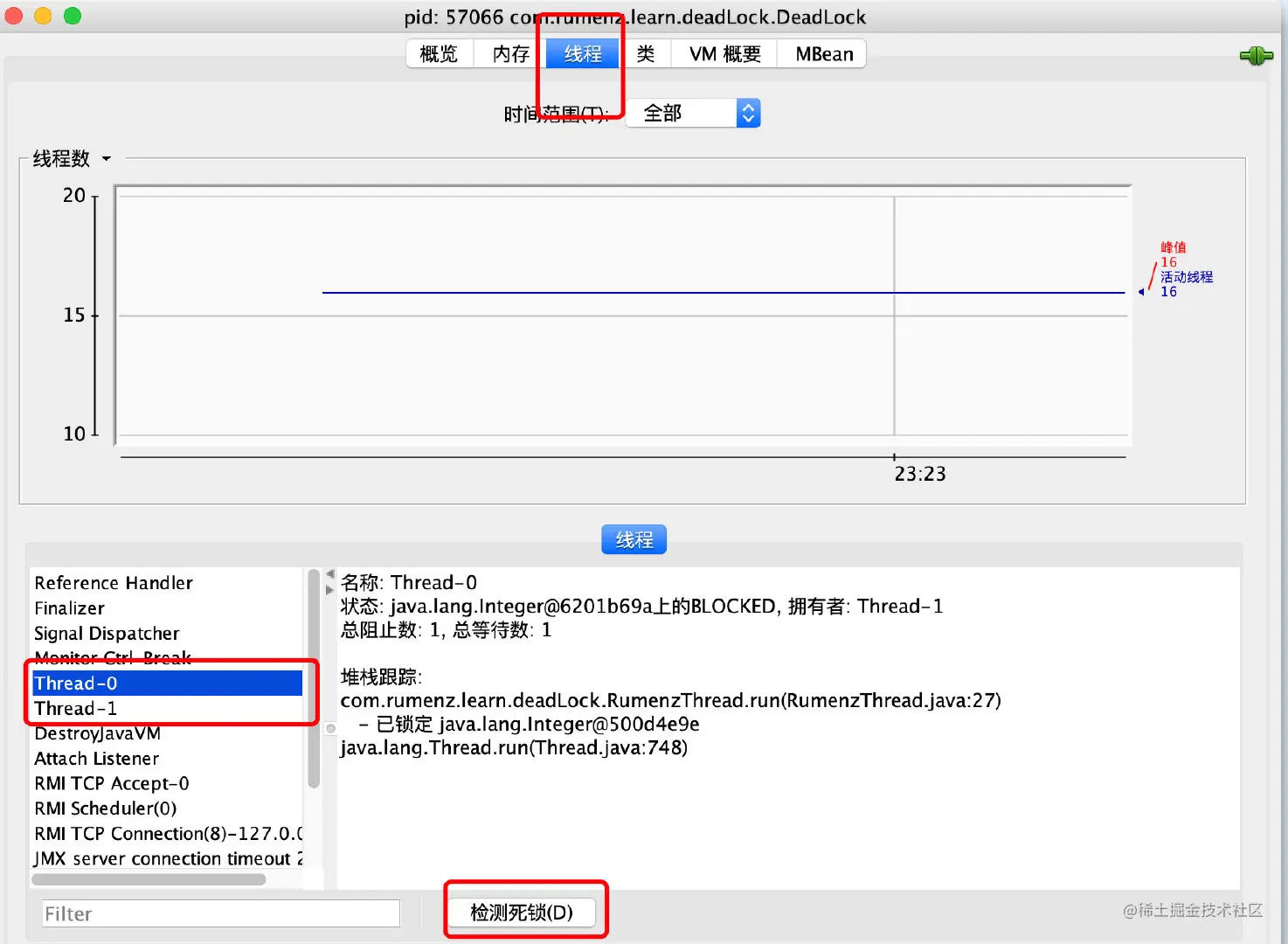
Task: Click the green connection status icon
Action: pyautogui.click(x=1256, y=56)
